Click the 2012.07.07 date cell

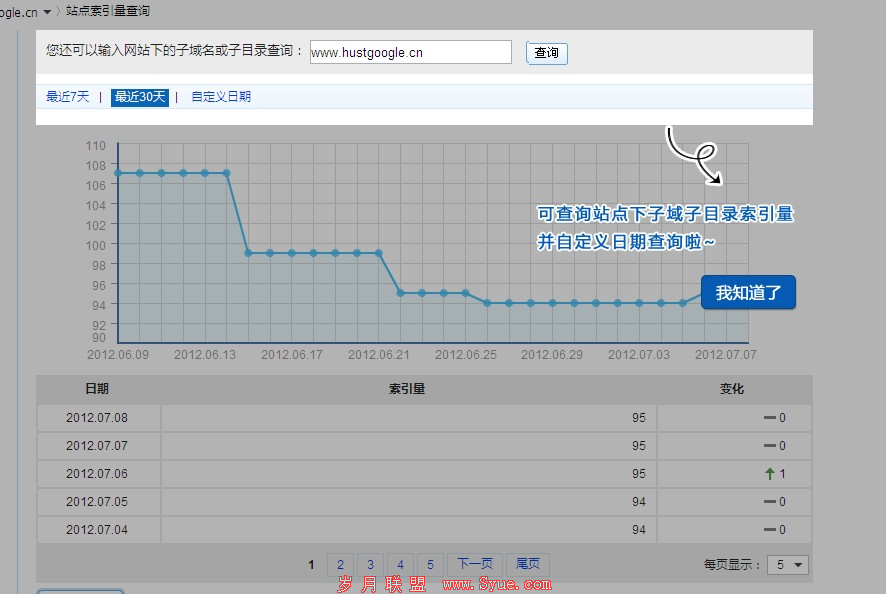coord(97,446)
